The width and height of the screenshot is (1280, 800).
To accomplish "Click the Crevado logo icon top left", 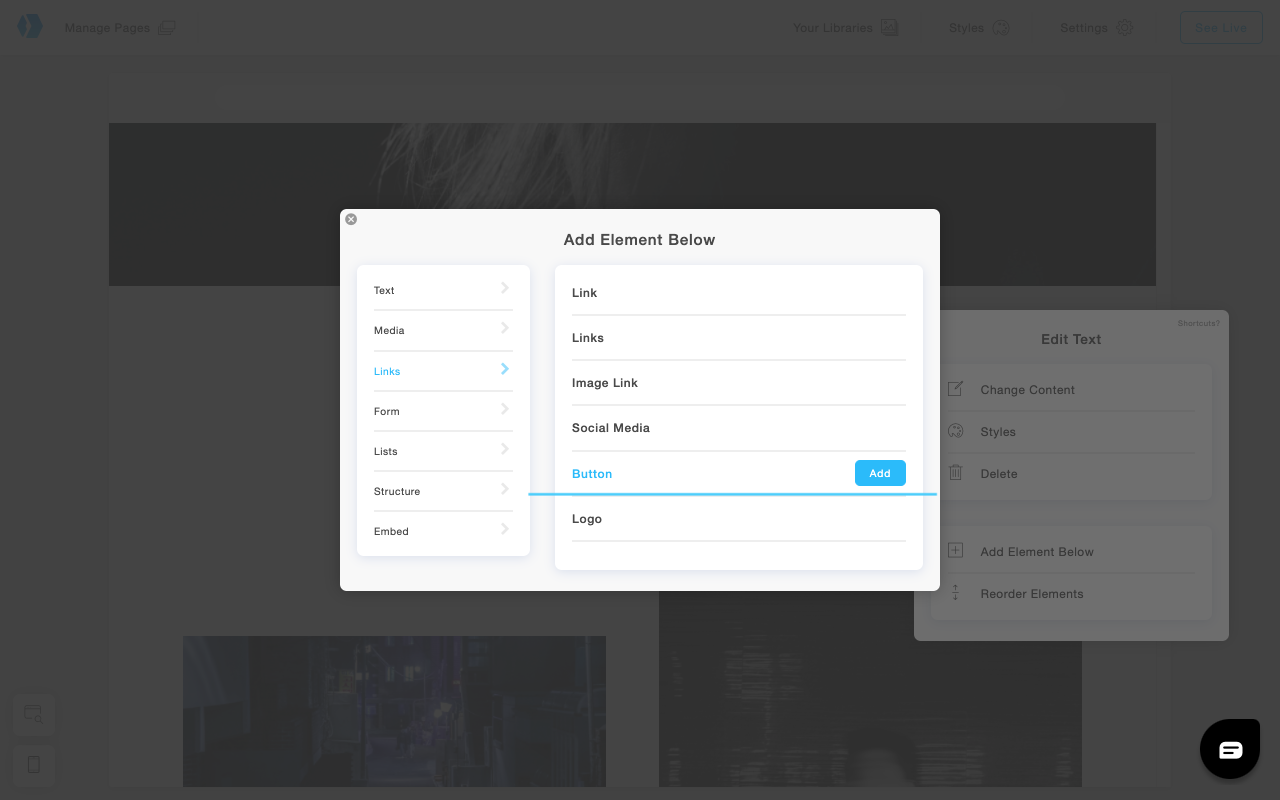I will [29, 25].
